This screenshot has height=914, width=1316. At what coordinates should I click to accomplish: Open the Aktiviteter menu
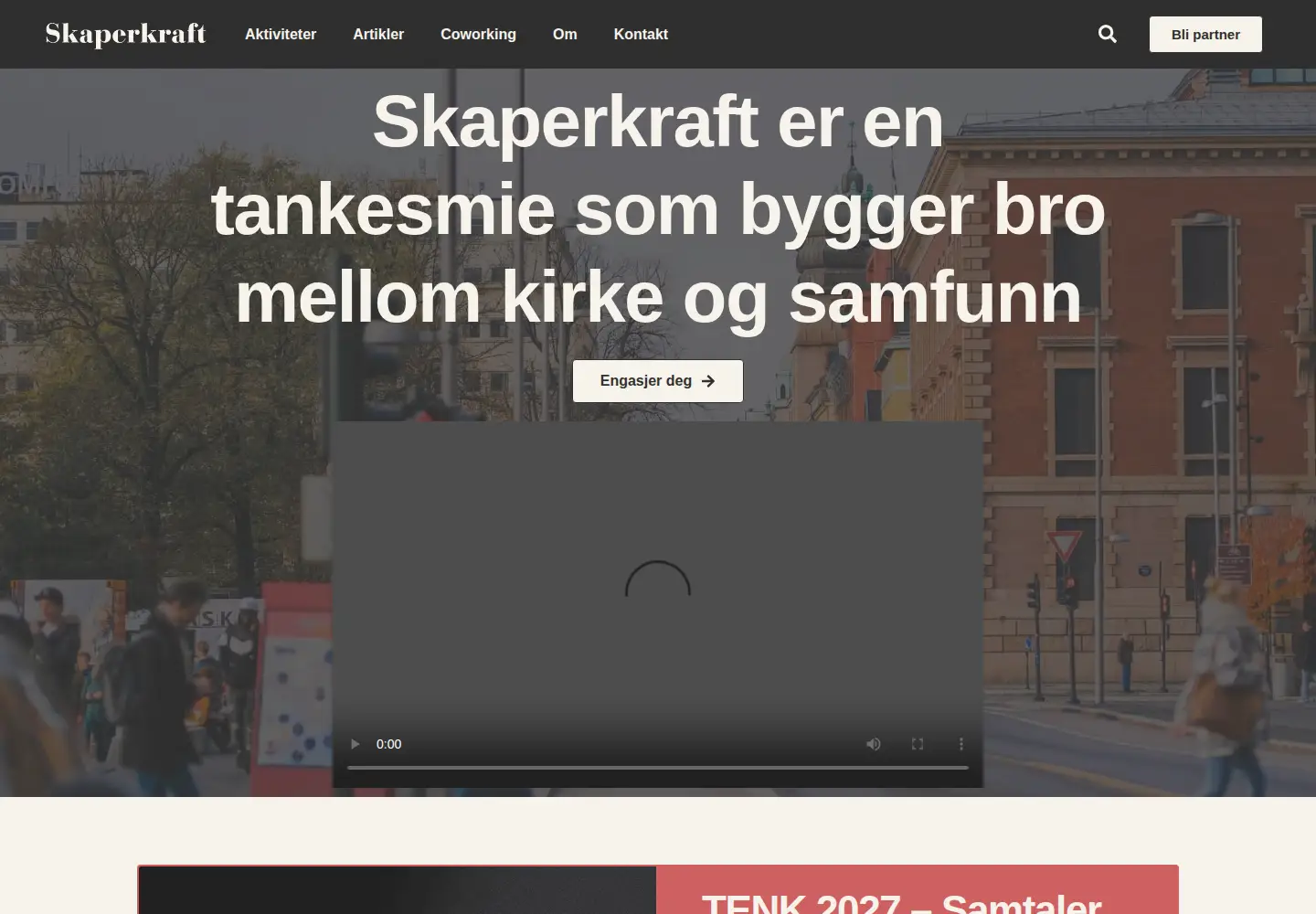pyautogui.click(x=281, y=34)
